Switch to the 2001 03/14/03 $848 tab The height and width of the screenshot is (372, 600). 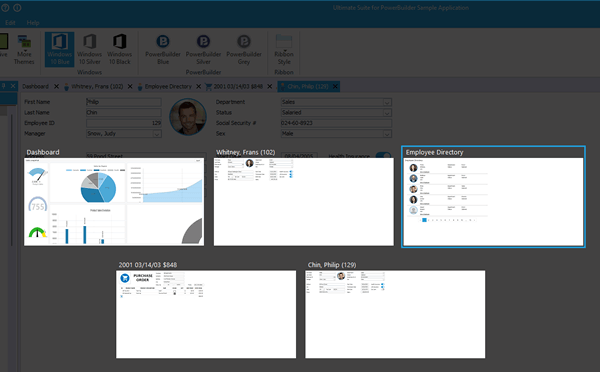click(238, 86)
